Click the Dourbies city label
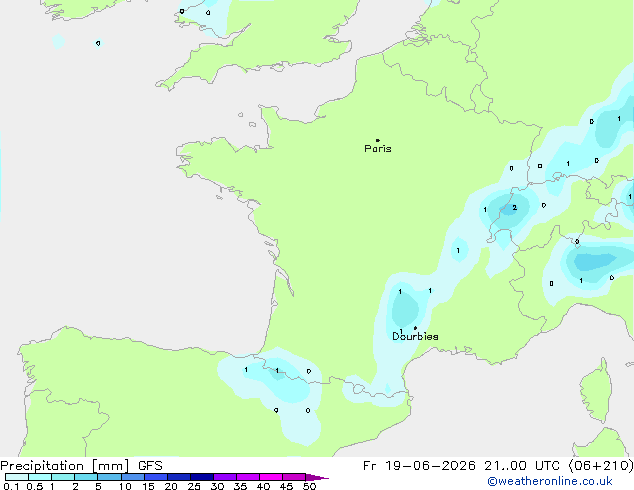Screen dimensions: 634x490 pyautogui.click(x=415, y=336)
